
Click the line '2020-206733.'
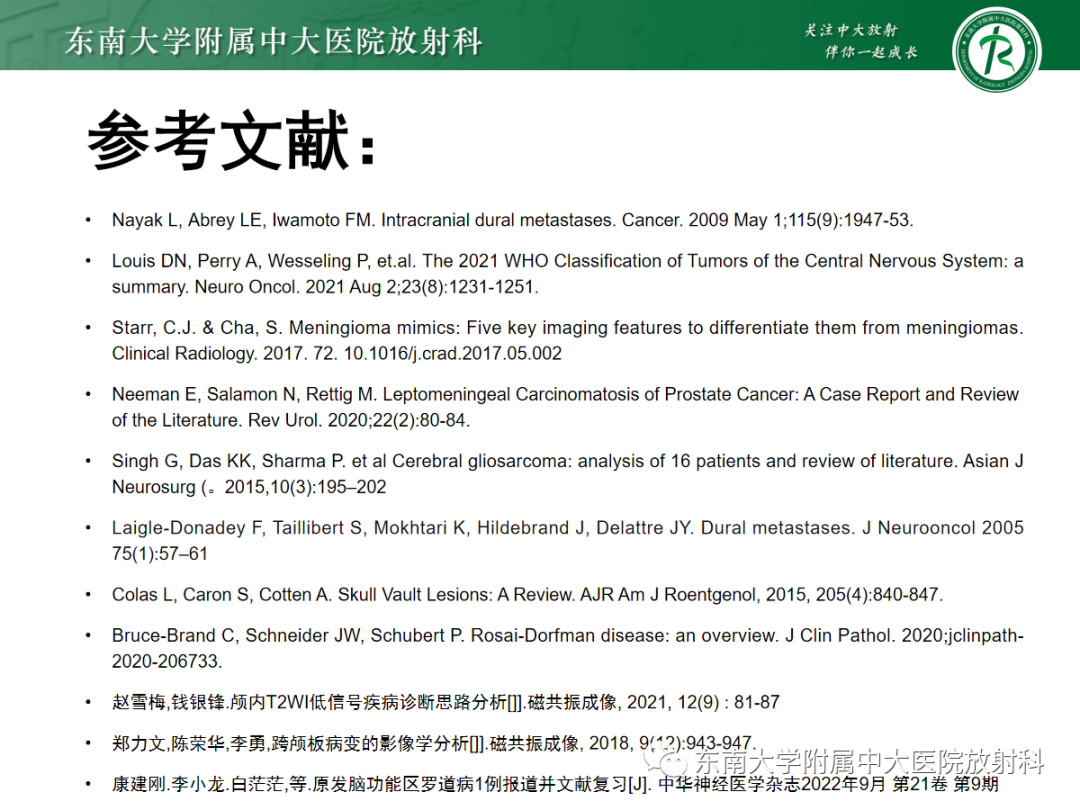[167, 661]
